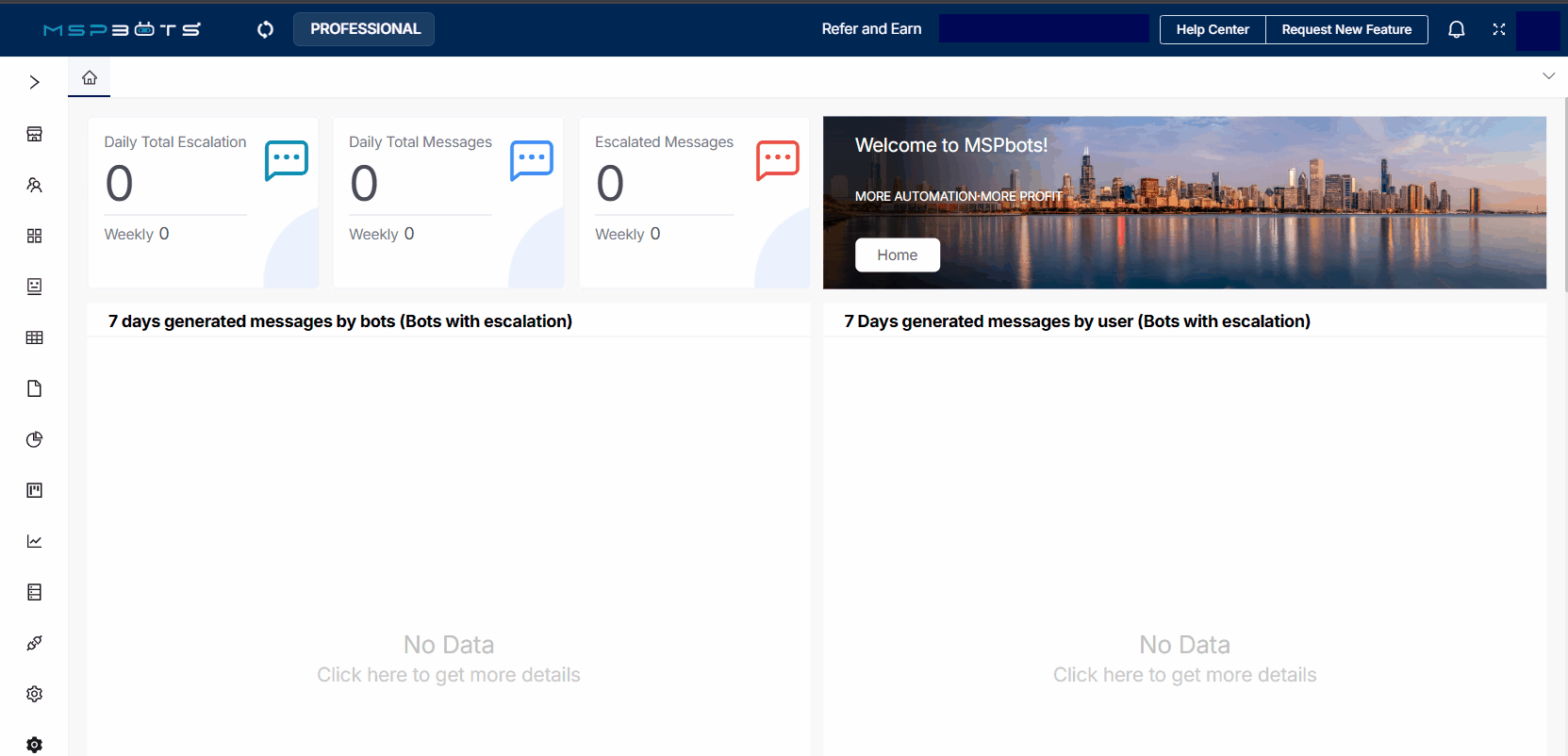Click Home button on the welcome banner

(x=897, y=255)
